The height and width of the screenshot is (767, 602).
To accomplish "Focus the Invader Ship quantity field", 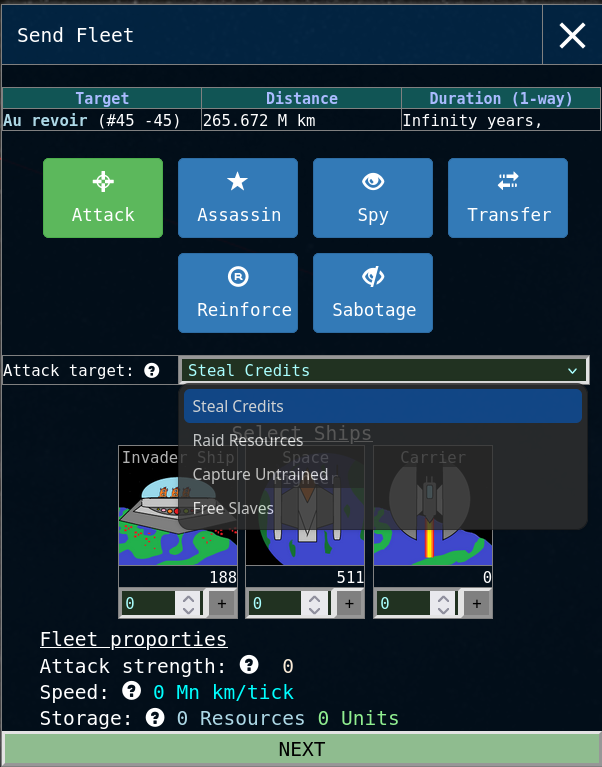I will pos(148,603).
